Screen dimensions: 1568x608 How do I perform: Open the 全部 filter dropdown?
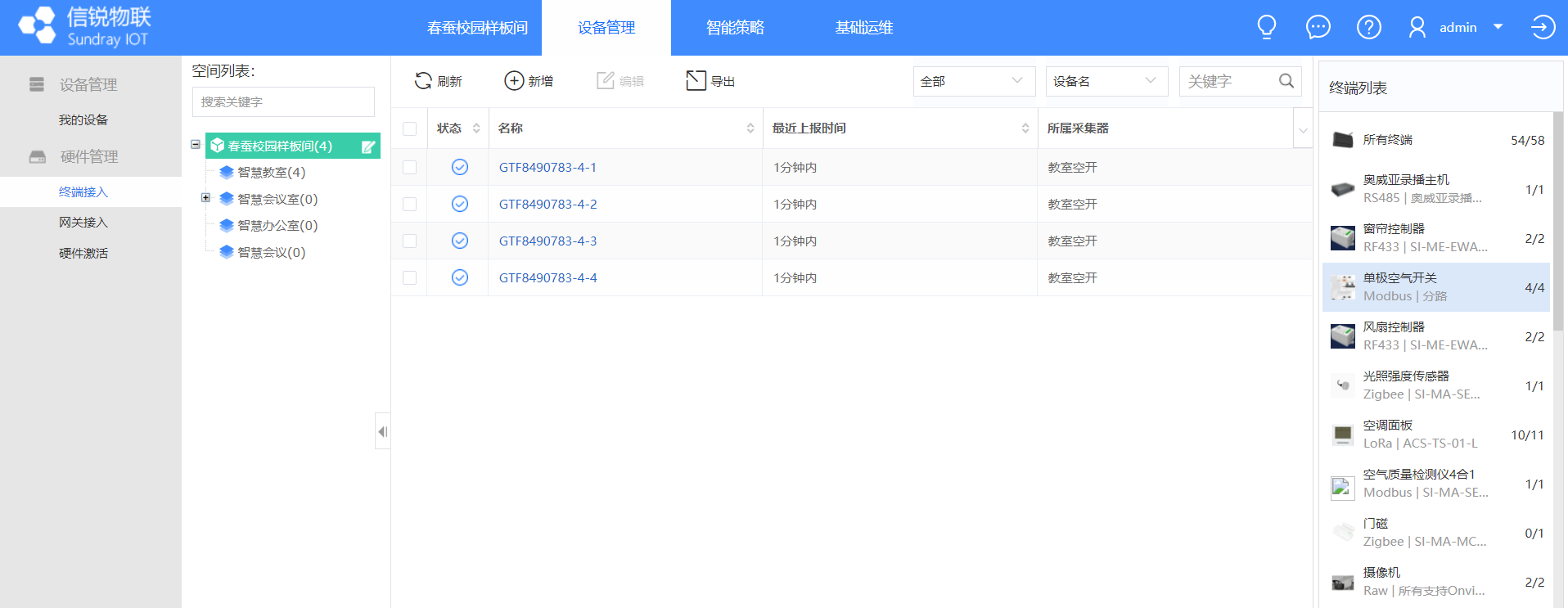pyautogui.click(x=974, y=81)
